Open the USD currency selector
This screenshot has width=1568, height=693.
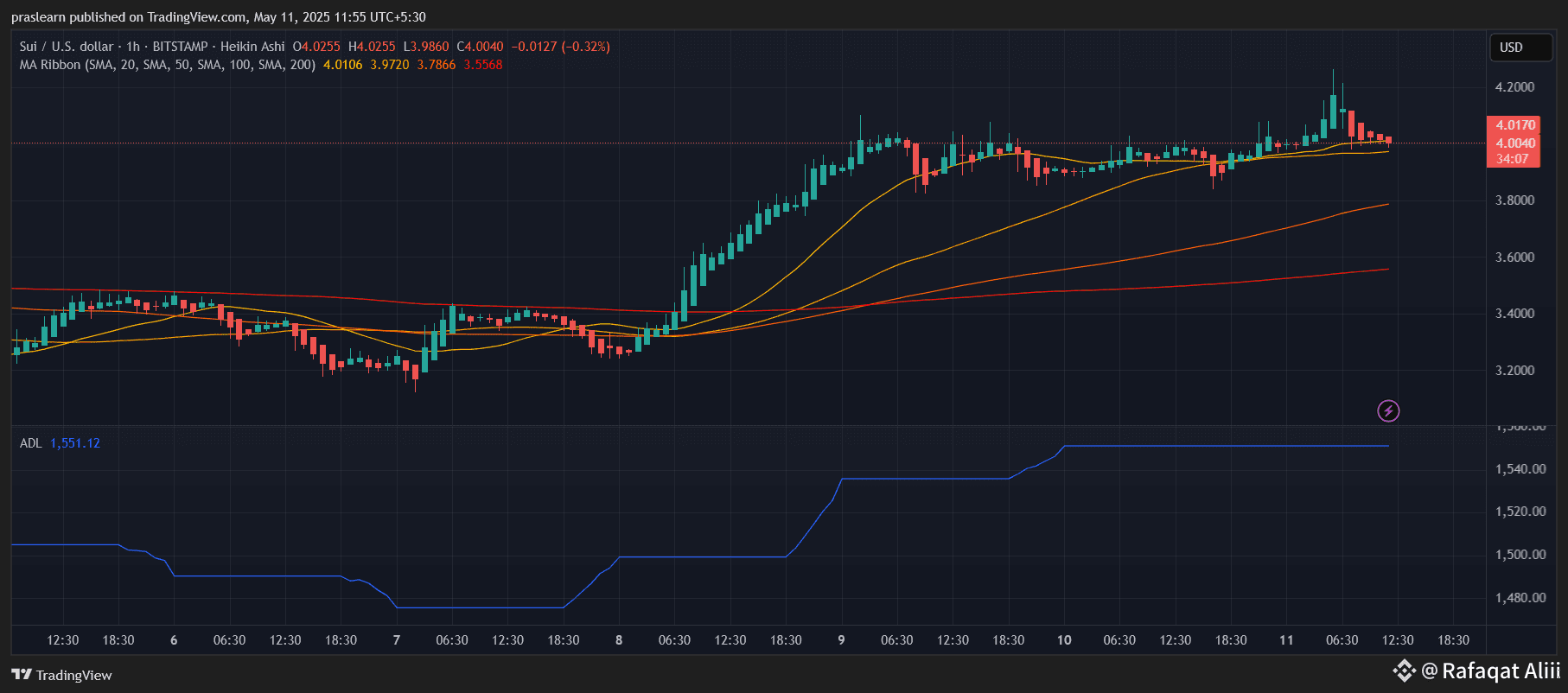click(1520, 48)
